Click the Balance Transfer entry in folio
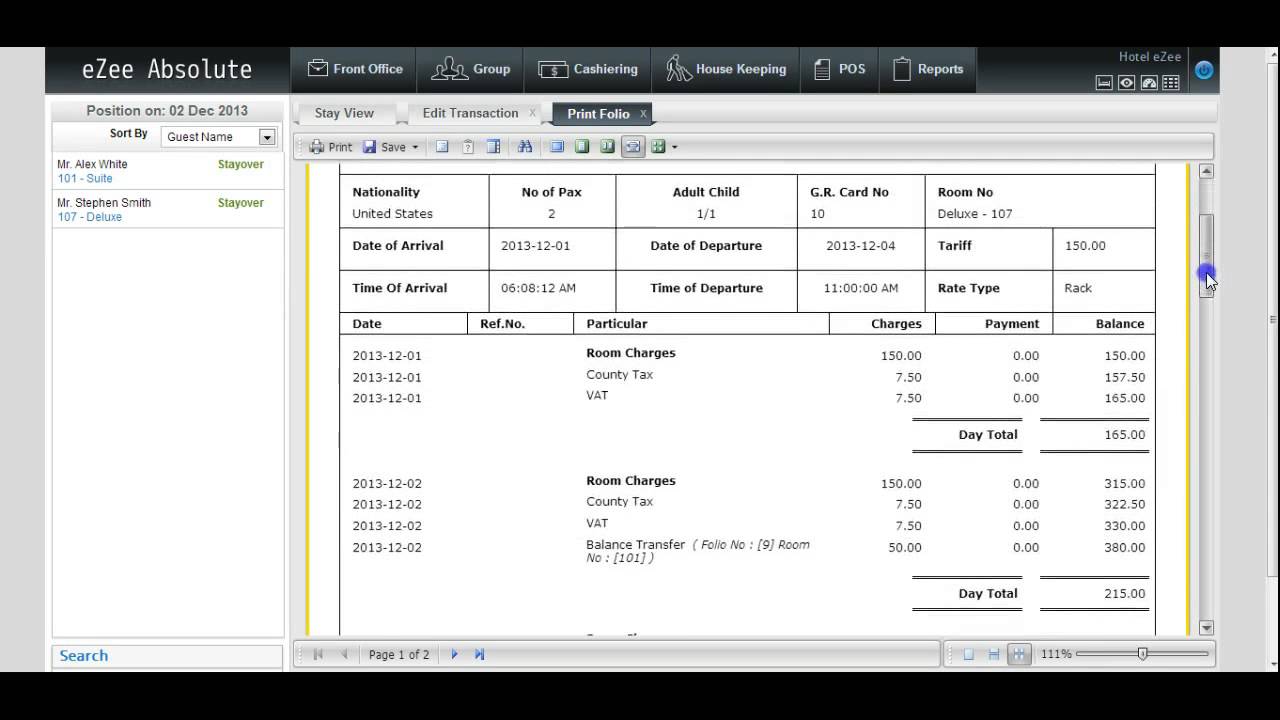1280x720 pixels. (698, 551)
